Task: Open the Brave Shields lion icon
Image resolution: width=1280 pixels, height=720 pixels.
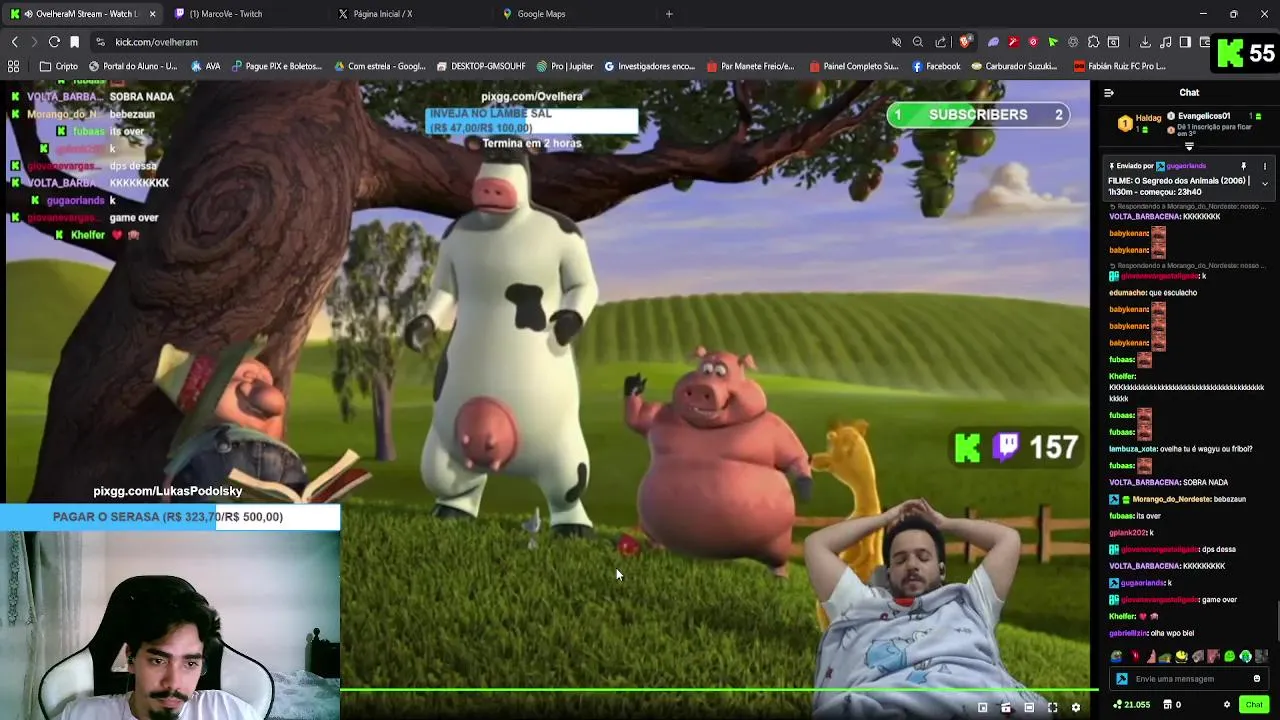Action: [965, 42]
